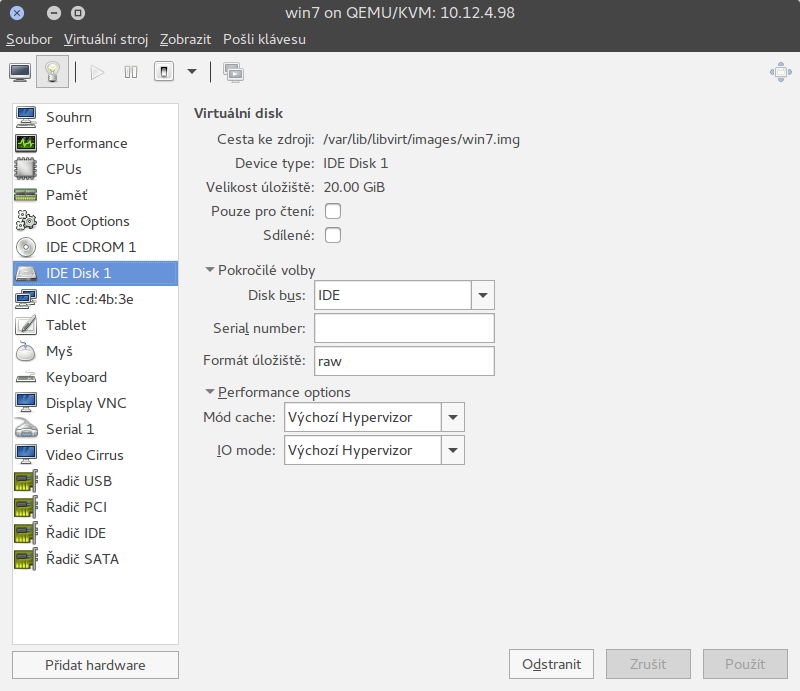The width and height of the screenshot is (800, 691).
Task: Open the Virtuální stroj menu
Action: coord(106,40)
